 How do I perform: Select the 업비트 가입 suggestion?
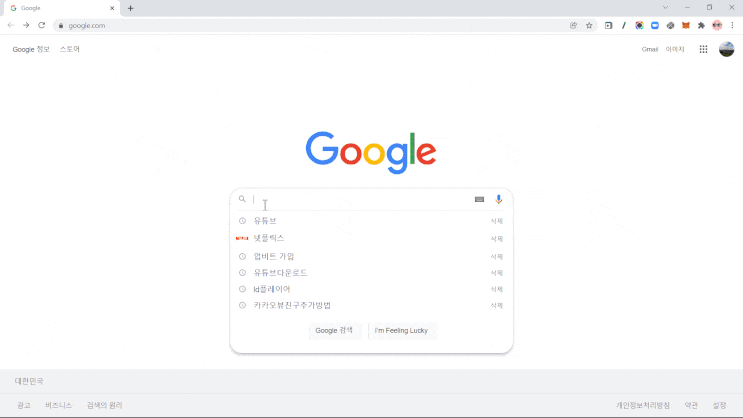coord(372,256)
